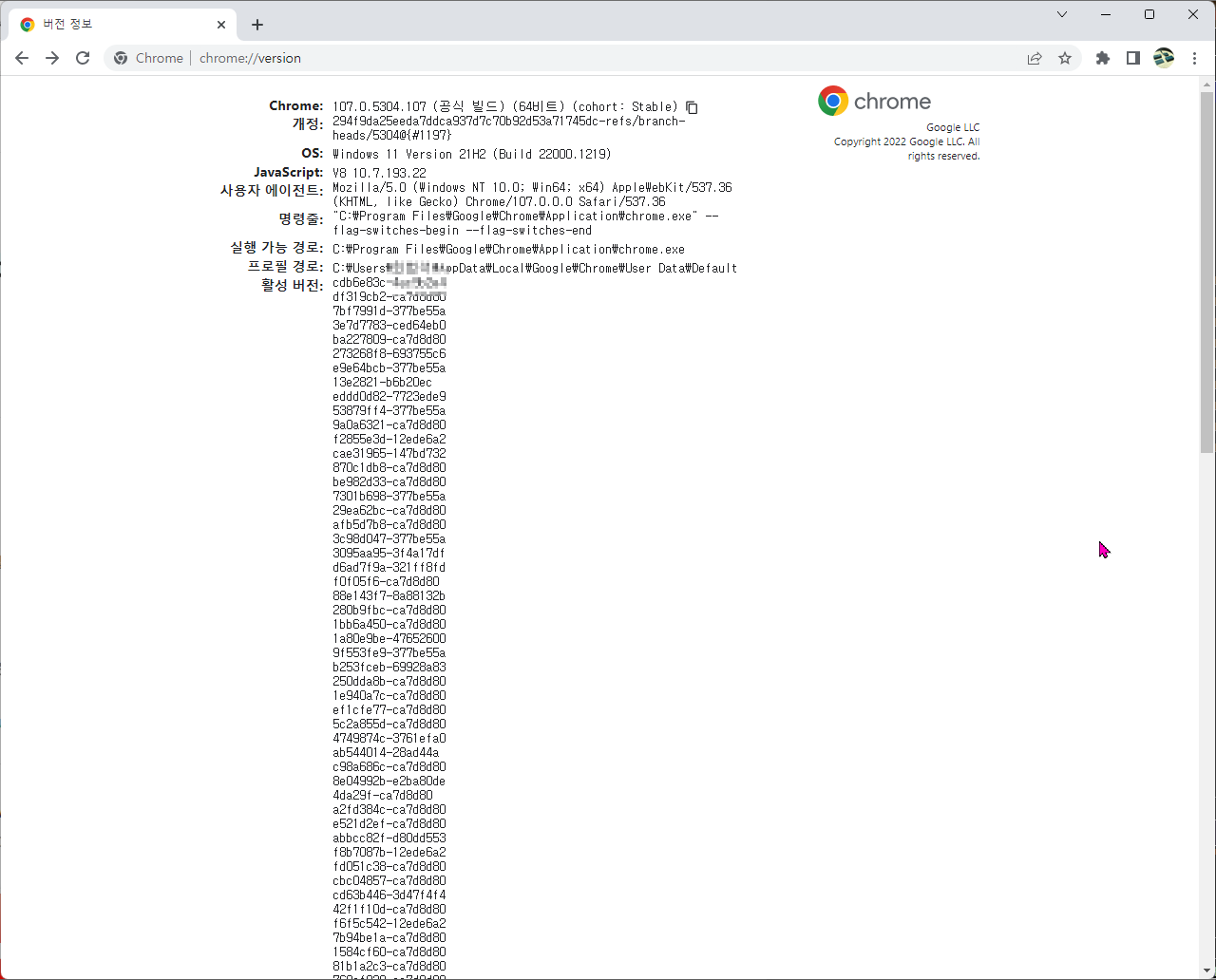Click variation 273268f8-693755c6
Screen dimensions: 1216x980
coord(389,353)
